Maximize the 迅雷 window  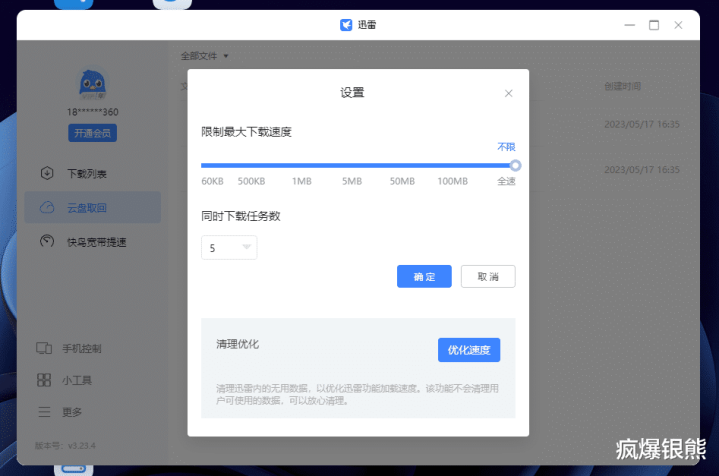tap(654, 25)
